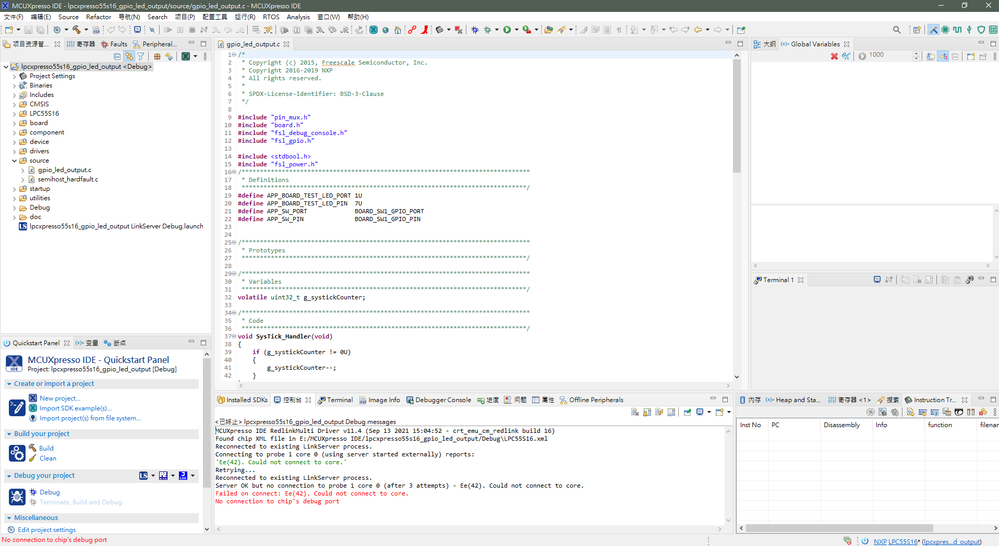Screen dimensions: 999x546
Task: Toggle the Develop perspective button at top right
Action: [x=933, y=30]
